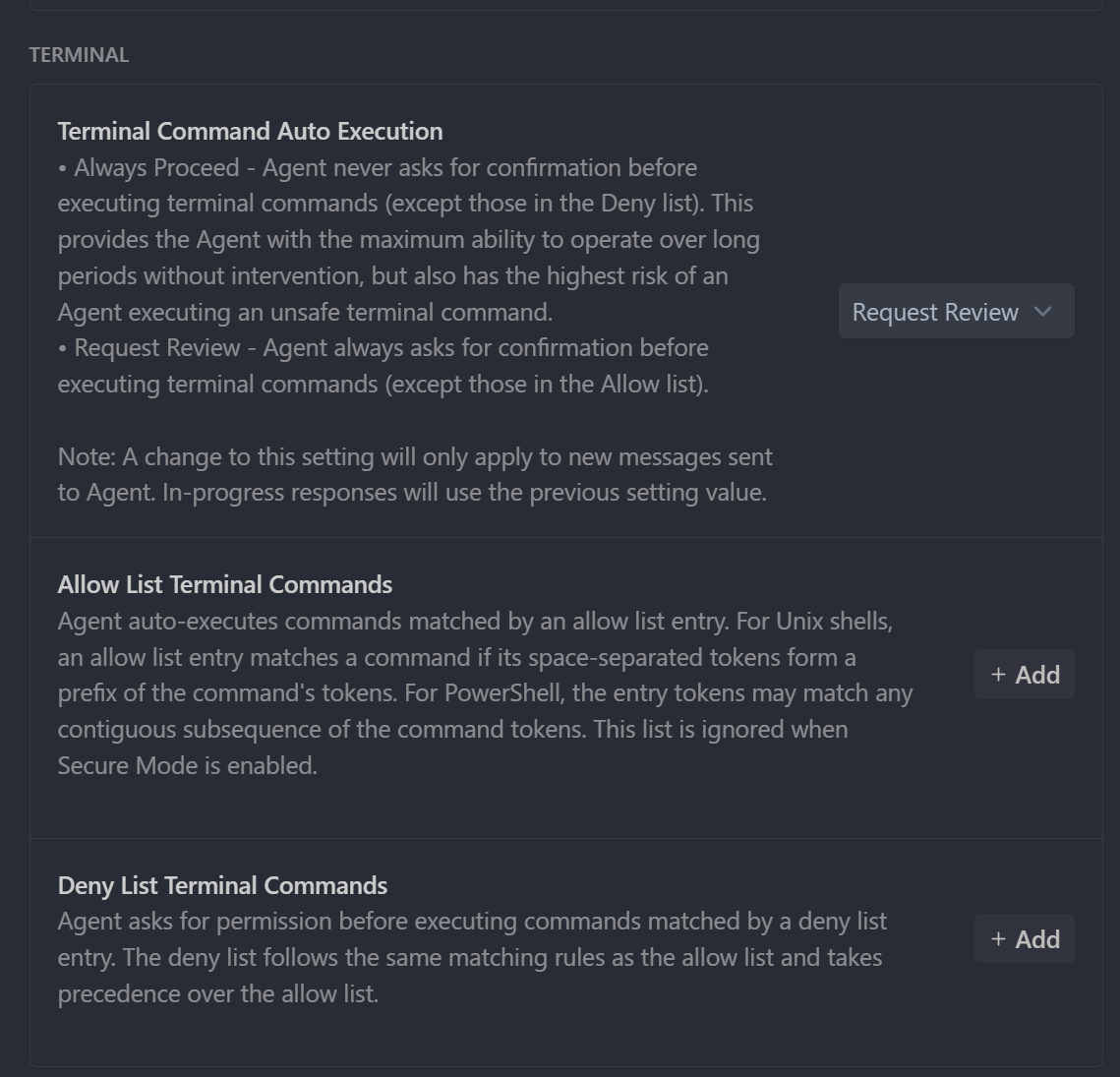The height and width of the screenshot is (1077, 1120).
Task: Click the plus icon on Deny List Add button
Action: [997, 938]
